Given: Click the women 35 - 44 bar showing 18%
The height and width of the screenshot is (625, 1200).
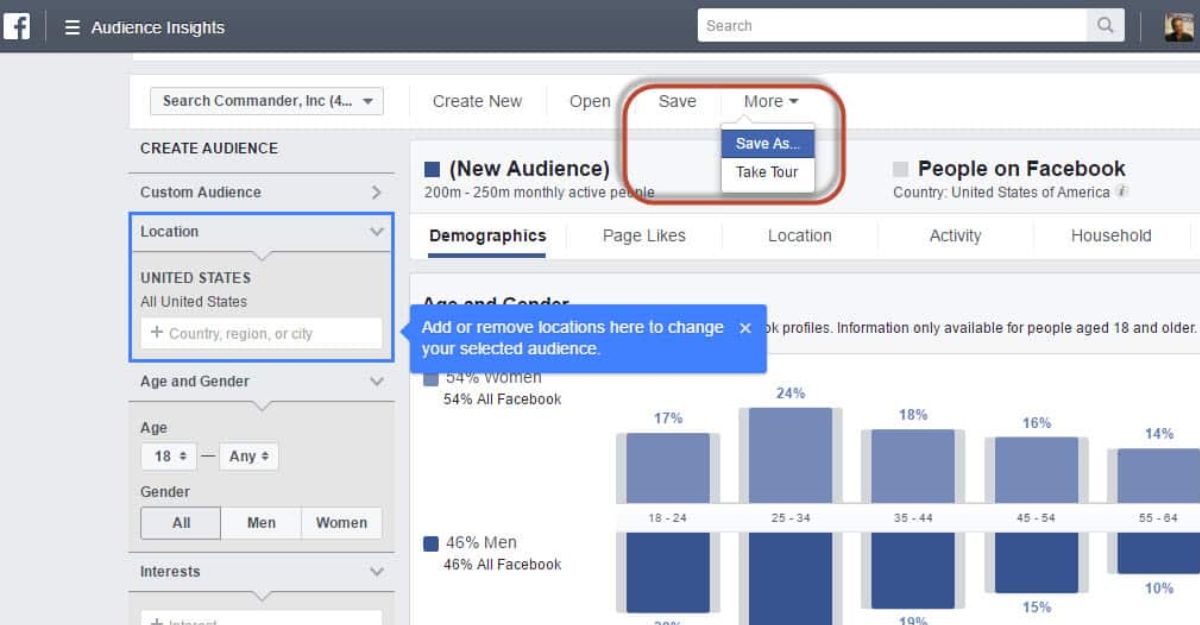Looking at the screenshot, I should click(x=913, y=466).
